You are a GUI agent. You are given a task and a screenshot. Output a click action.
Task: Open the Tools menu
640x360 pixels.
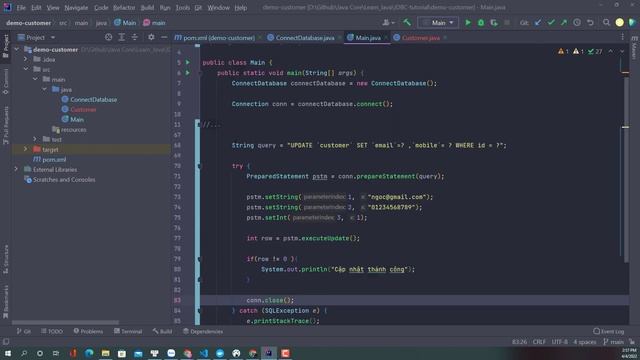[x=182, y=7]
